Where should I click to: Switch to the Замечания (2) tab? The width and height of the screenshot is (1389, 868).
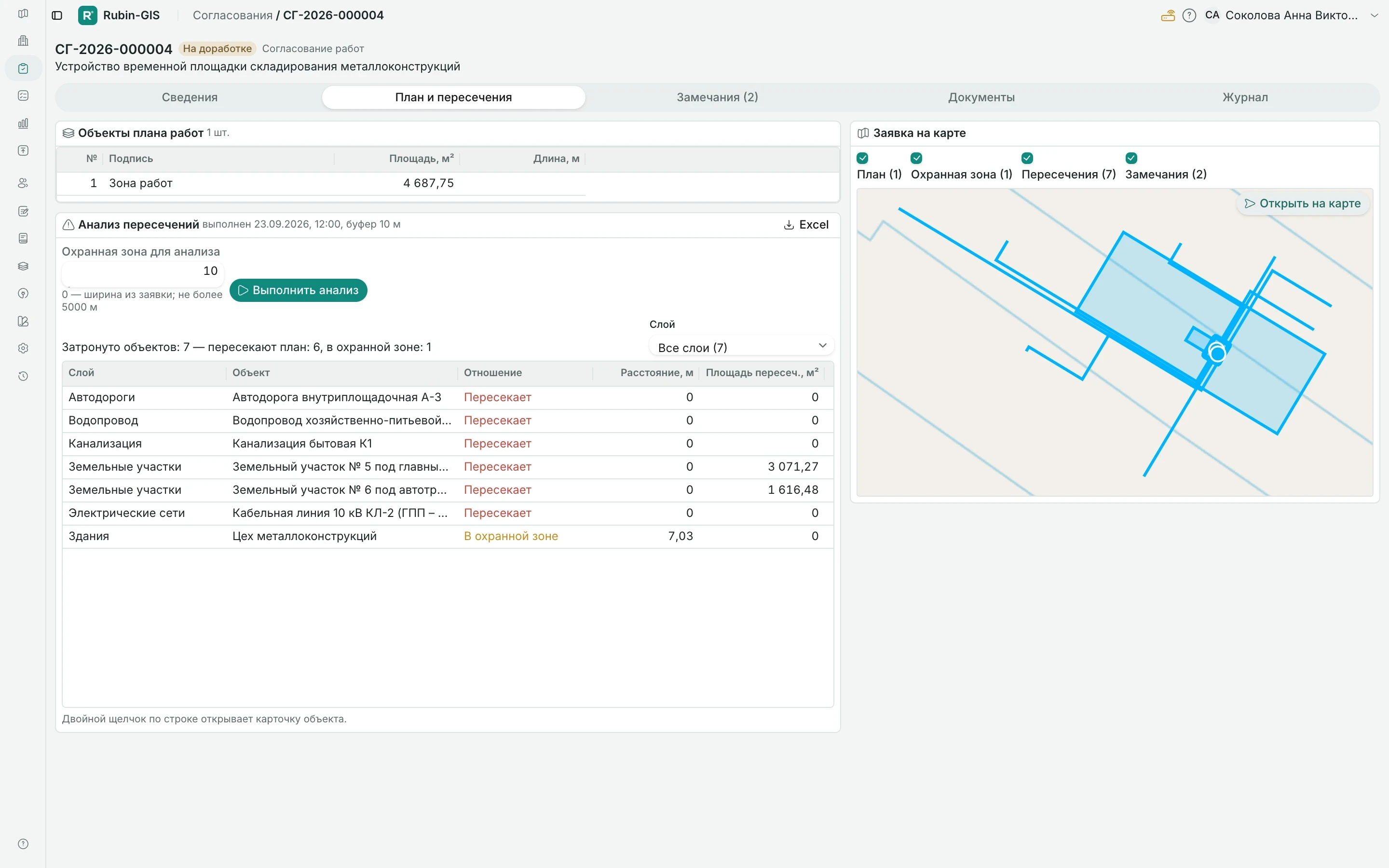point(717,97)
